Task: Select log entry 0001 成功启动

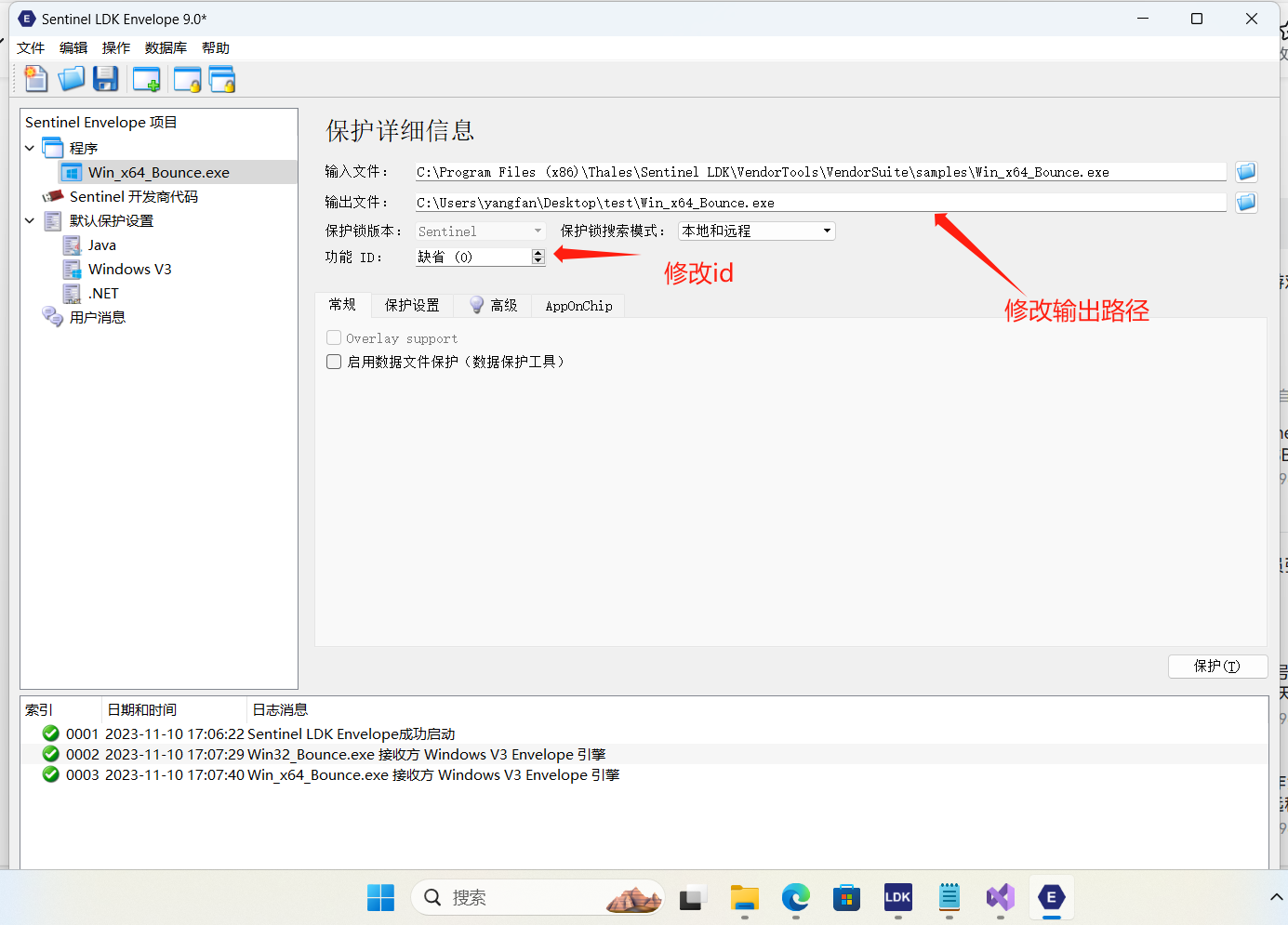Action: point(644,733)
